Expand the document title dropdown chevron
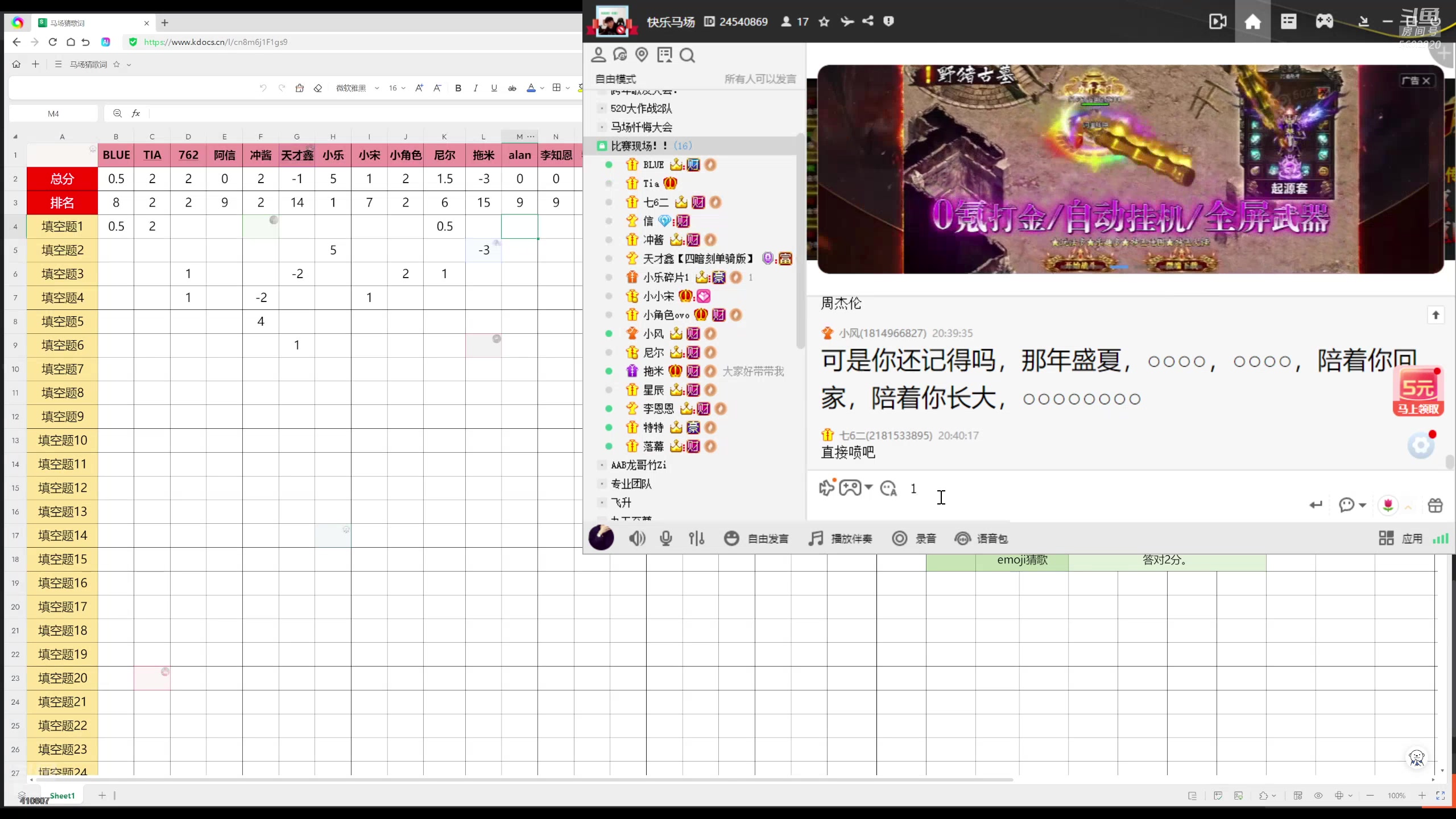This screenshot has height=819, width=1456. click(x=129, y=65)
